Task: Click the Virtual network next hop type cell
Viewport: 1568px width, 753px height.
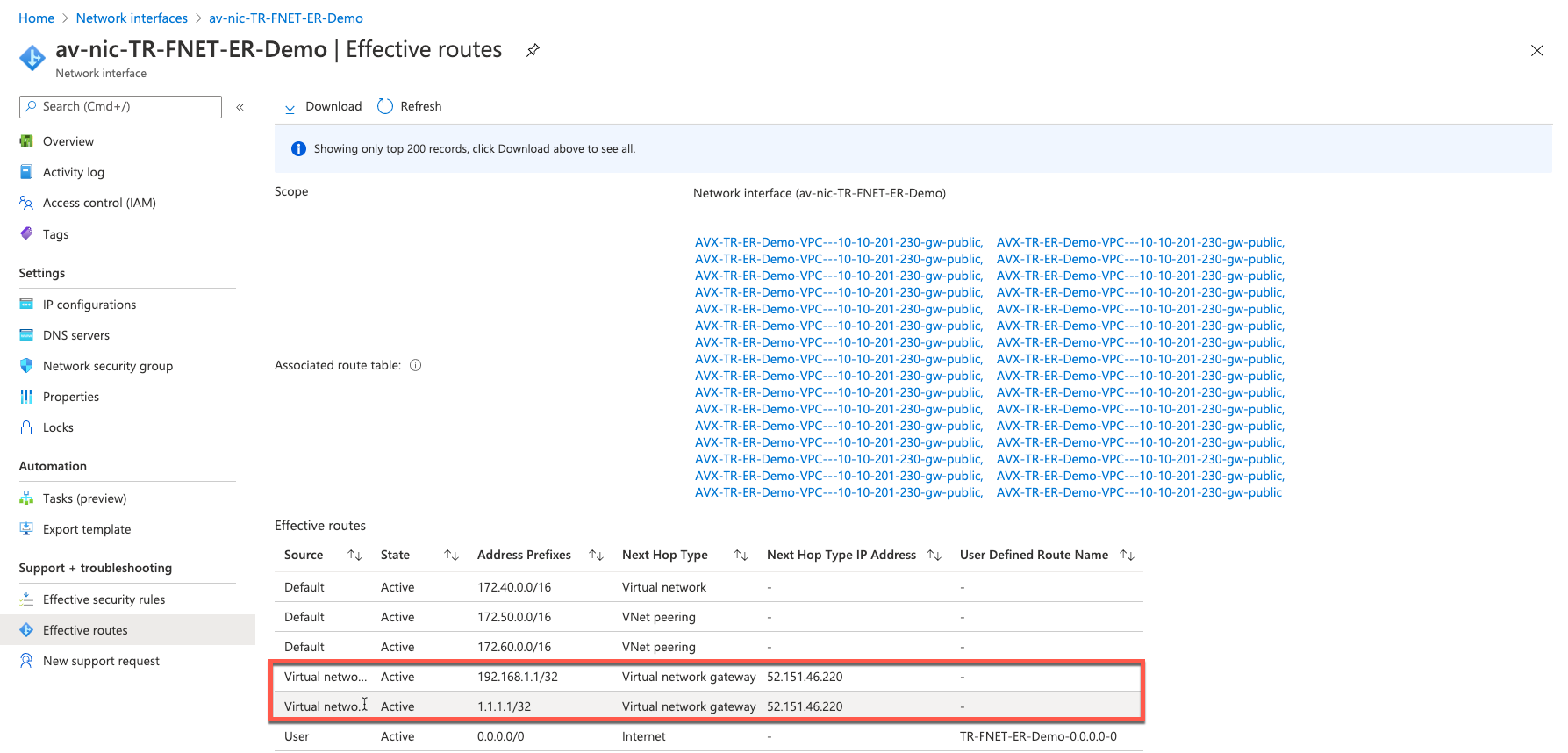Action: (664, 587)
